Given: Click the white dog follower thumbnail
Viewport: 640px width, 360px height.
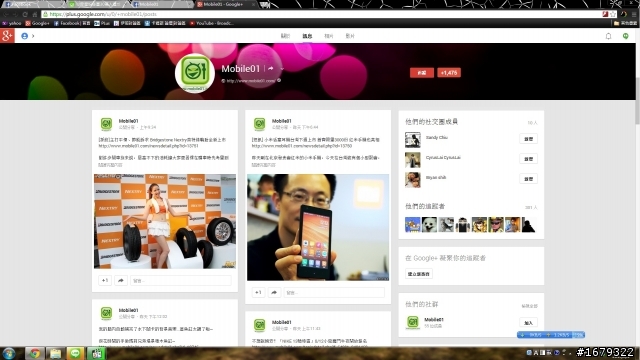Looking at the screenshot, I should tap(429, 224).
